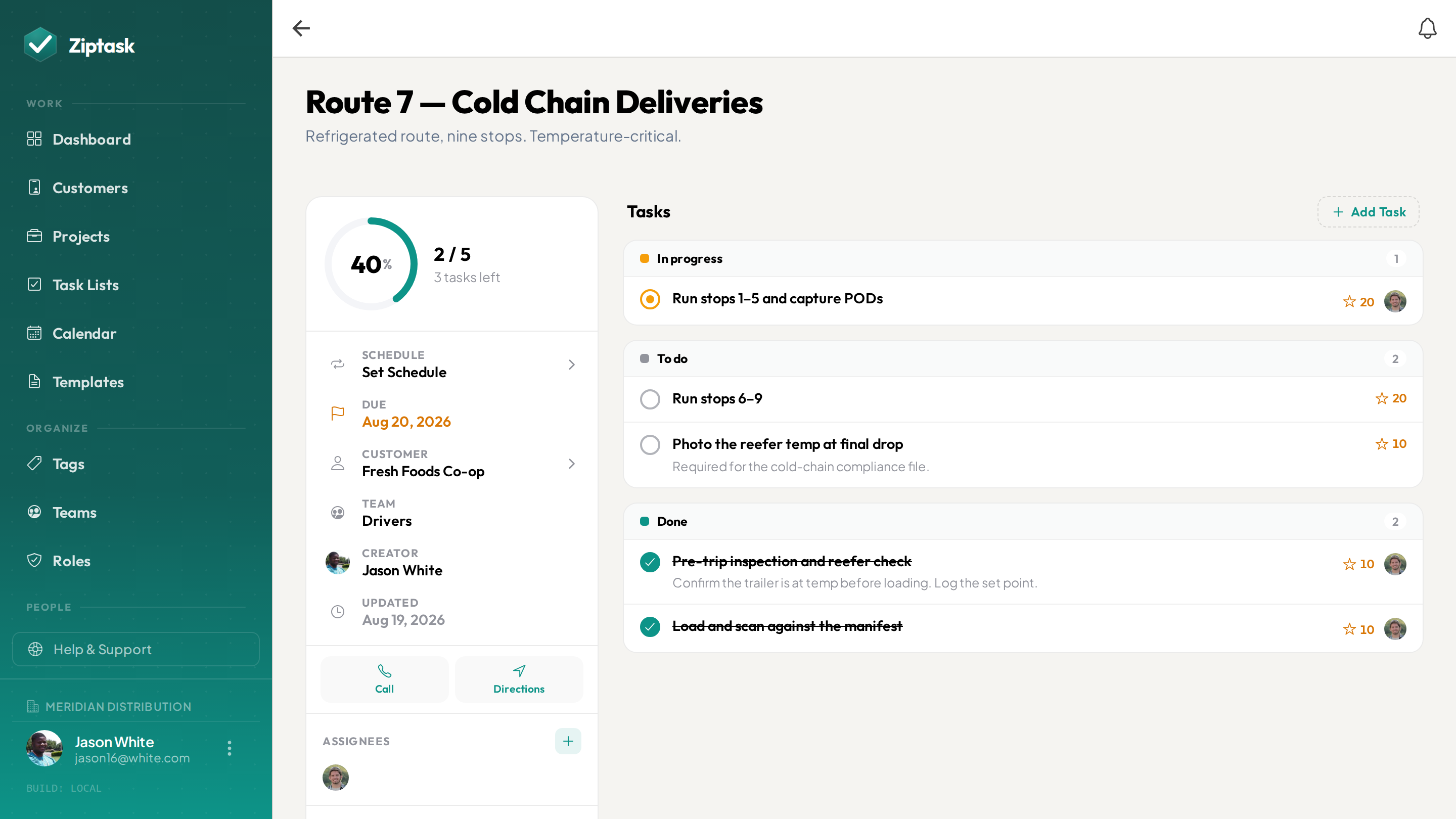Go back with the left arrow icon
Viewport: 1456px width, 819px height.
(x=301, y=28)
